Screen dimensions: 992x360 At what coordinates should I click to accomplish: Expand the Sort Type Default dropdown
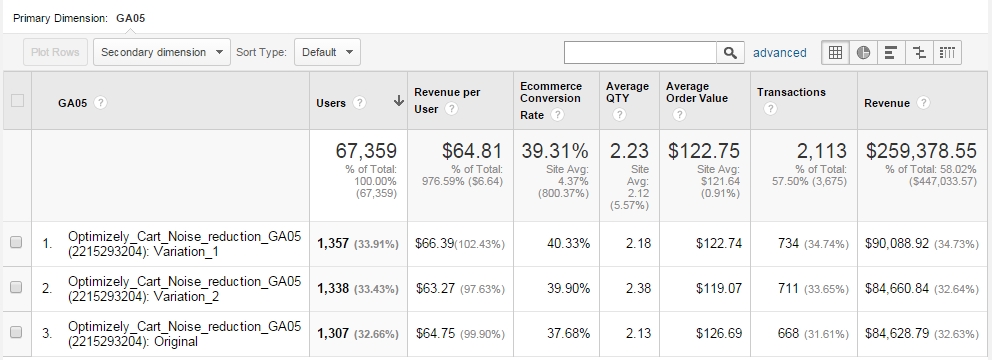click(x=328, y=53)
